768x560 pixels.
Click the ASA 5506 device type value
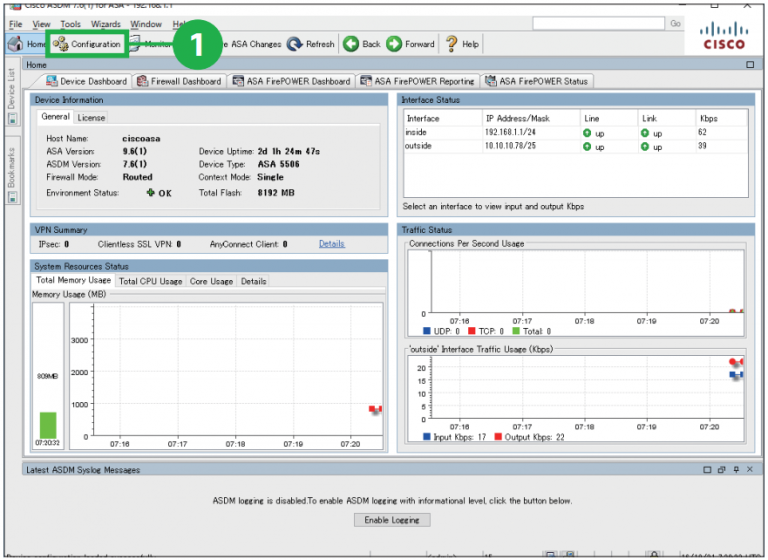pos(278,164)
